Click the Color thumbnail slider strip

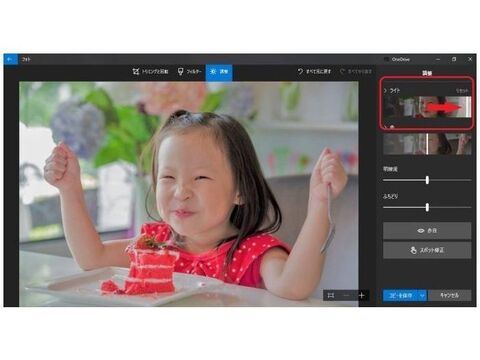click(427, 144)
